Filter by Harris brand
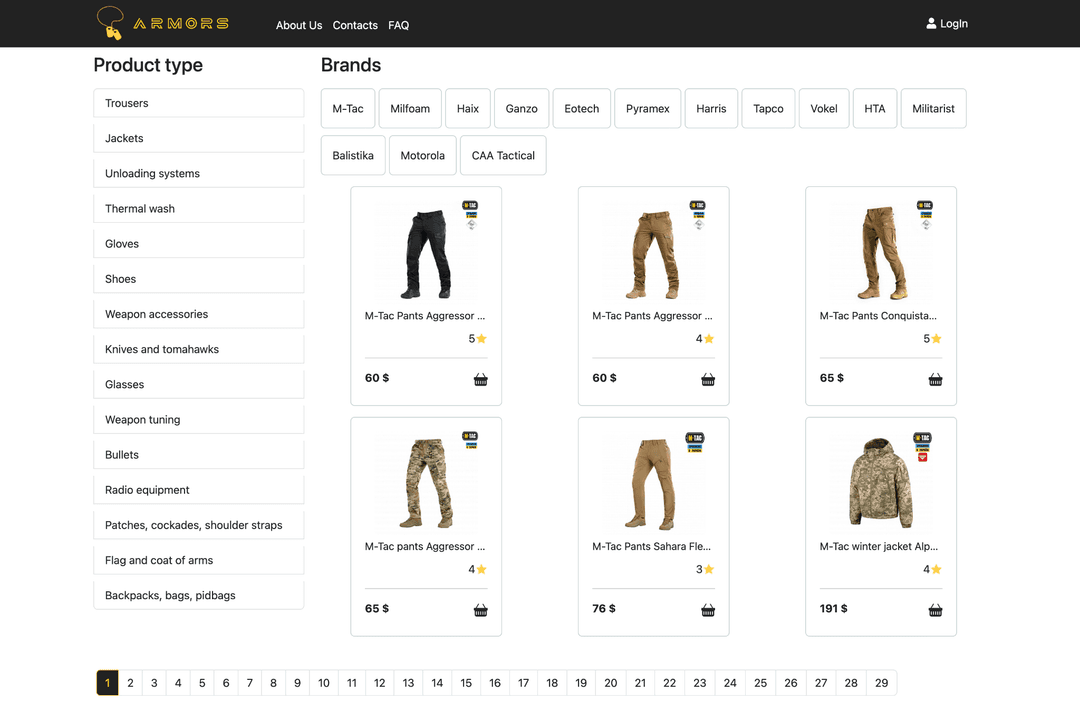 [711, 108]
